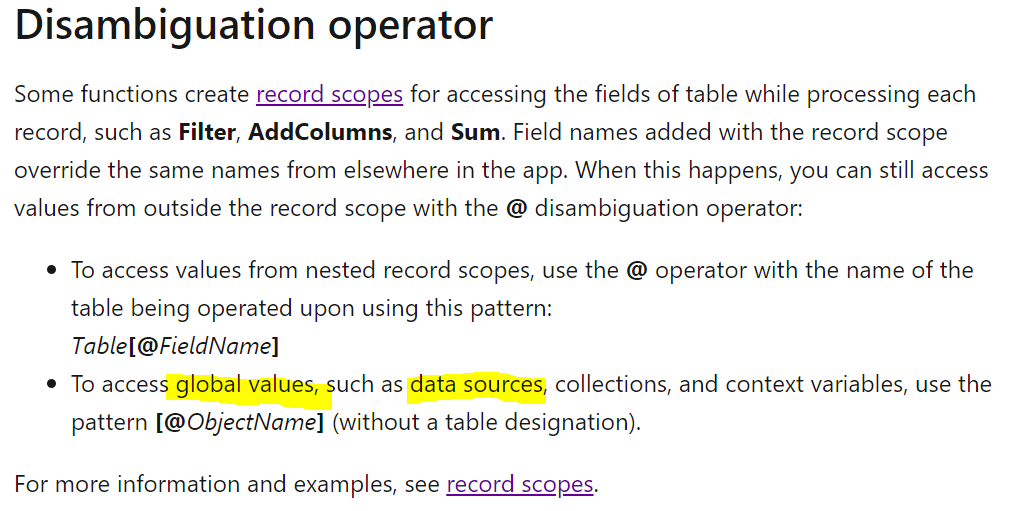Click the bold @ in first bullet

pos(636,271)
